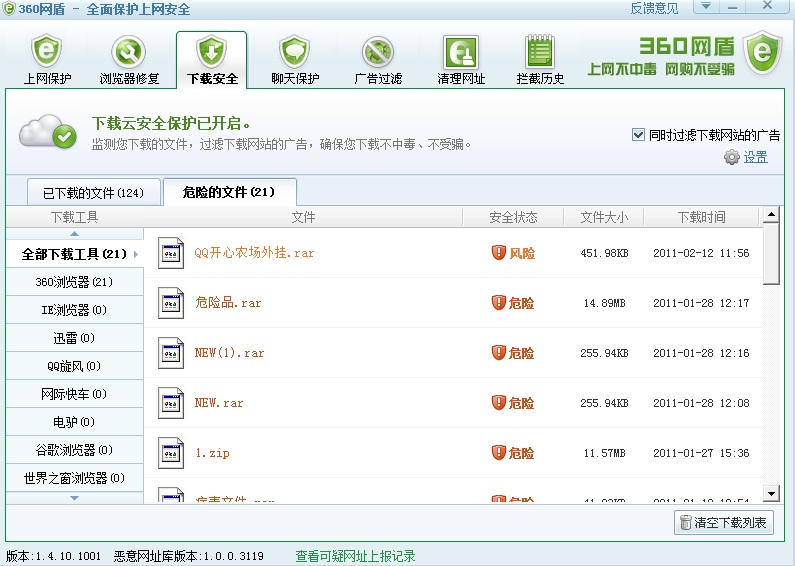Open the 上网保护 shield icon
Image resolution: width=795 pixels, height=566 pixels.
pyautogui.click(x=47, y=51)
